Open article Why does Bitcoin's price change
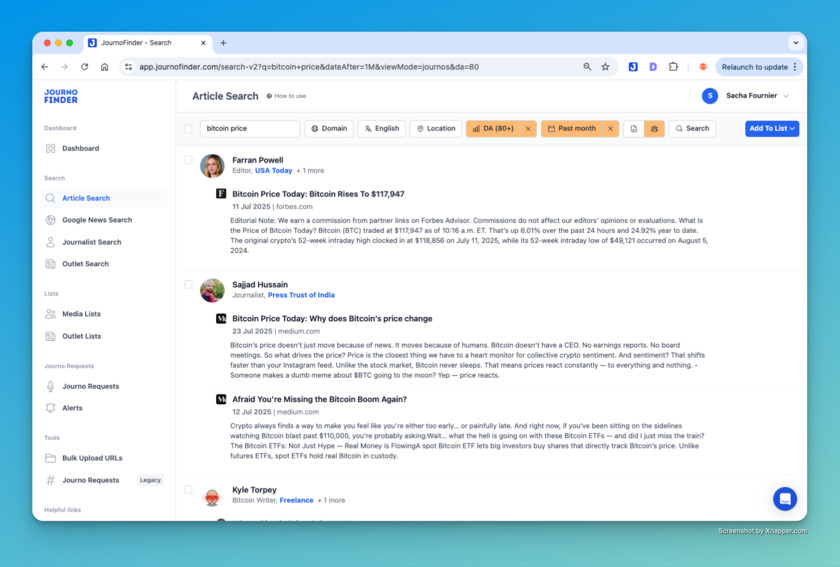 coord(332,319)
